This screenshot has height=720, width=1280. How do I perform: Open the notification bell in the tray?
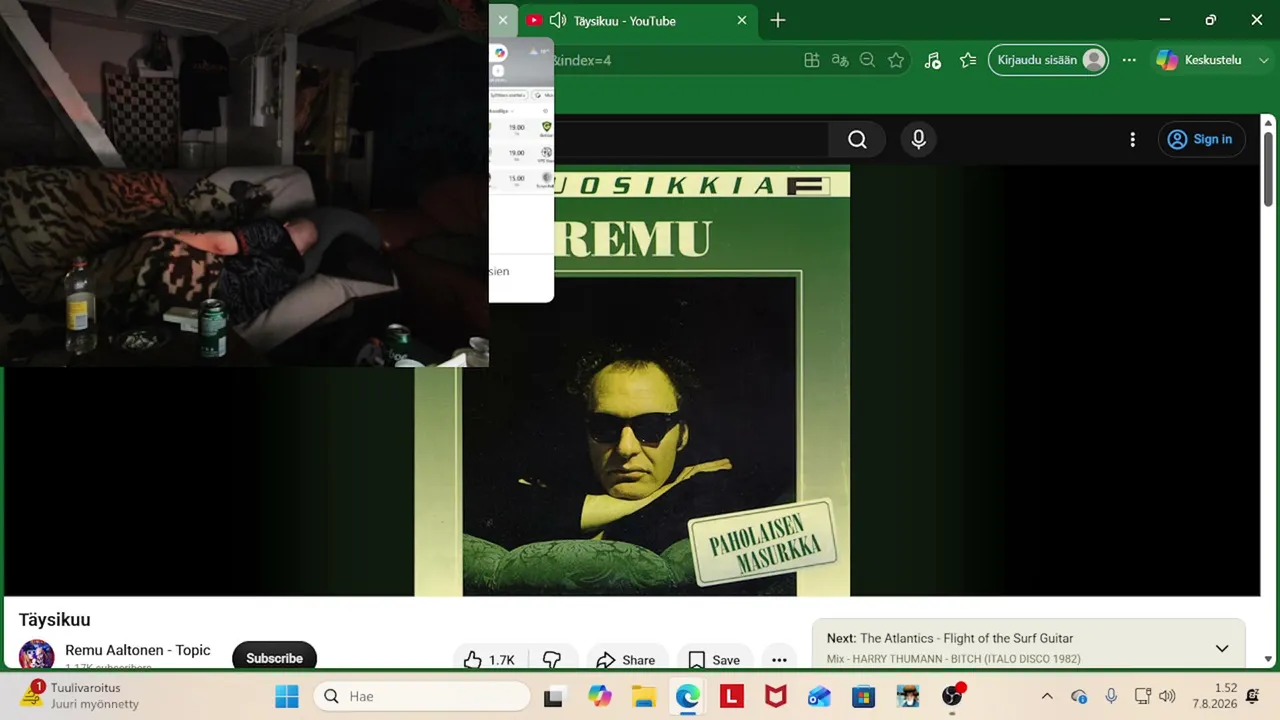(1253, 696)
